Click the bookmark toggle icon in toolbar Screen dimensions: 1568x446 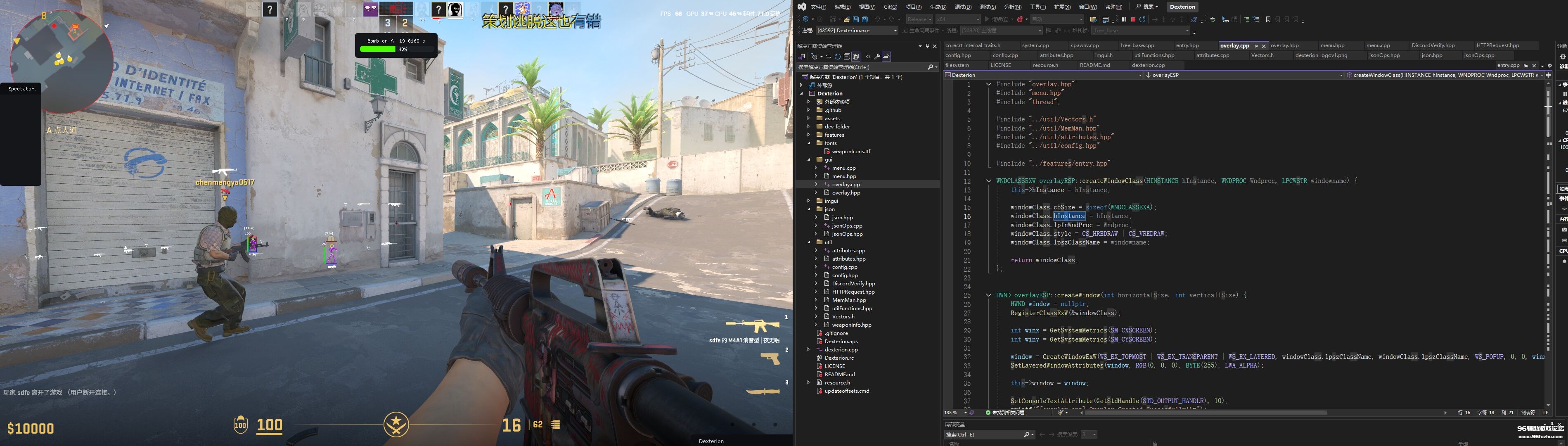tap(1268, 19)
